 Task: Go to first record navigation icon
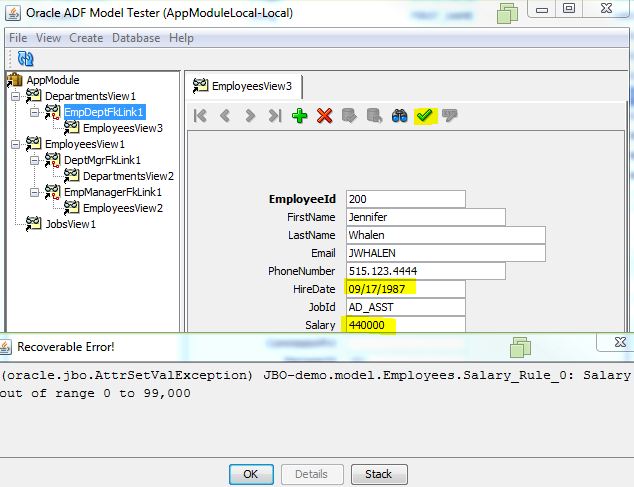click(200, 116)
